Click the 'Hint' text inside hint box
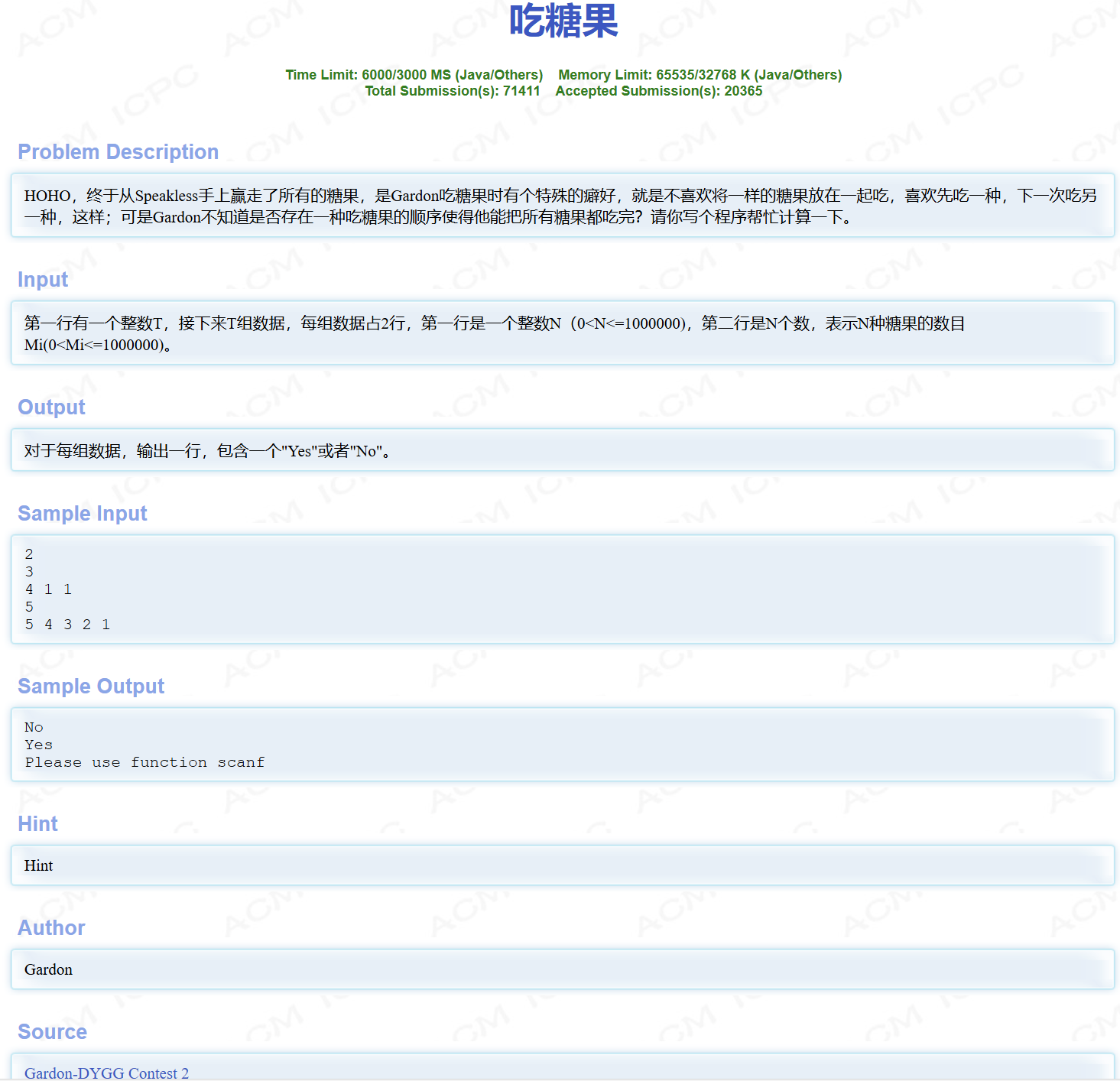 pos(38,865)
